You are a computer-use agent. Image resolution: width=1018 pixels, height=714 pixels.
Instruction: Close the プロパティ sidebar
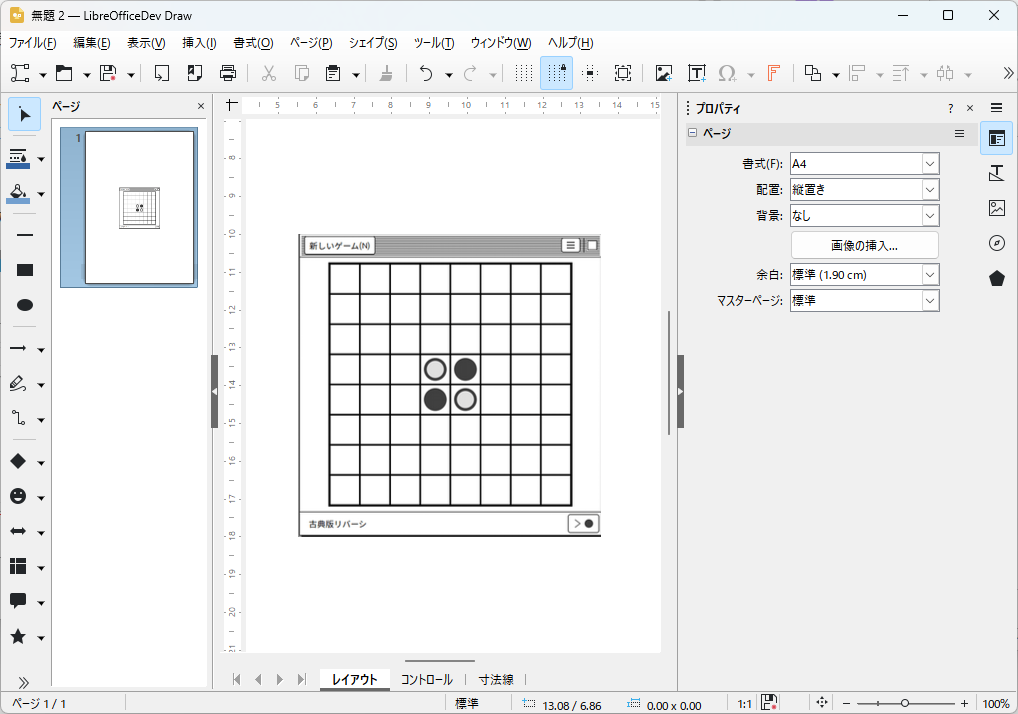970,108
